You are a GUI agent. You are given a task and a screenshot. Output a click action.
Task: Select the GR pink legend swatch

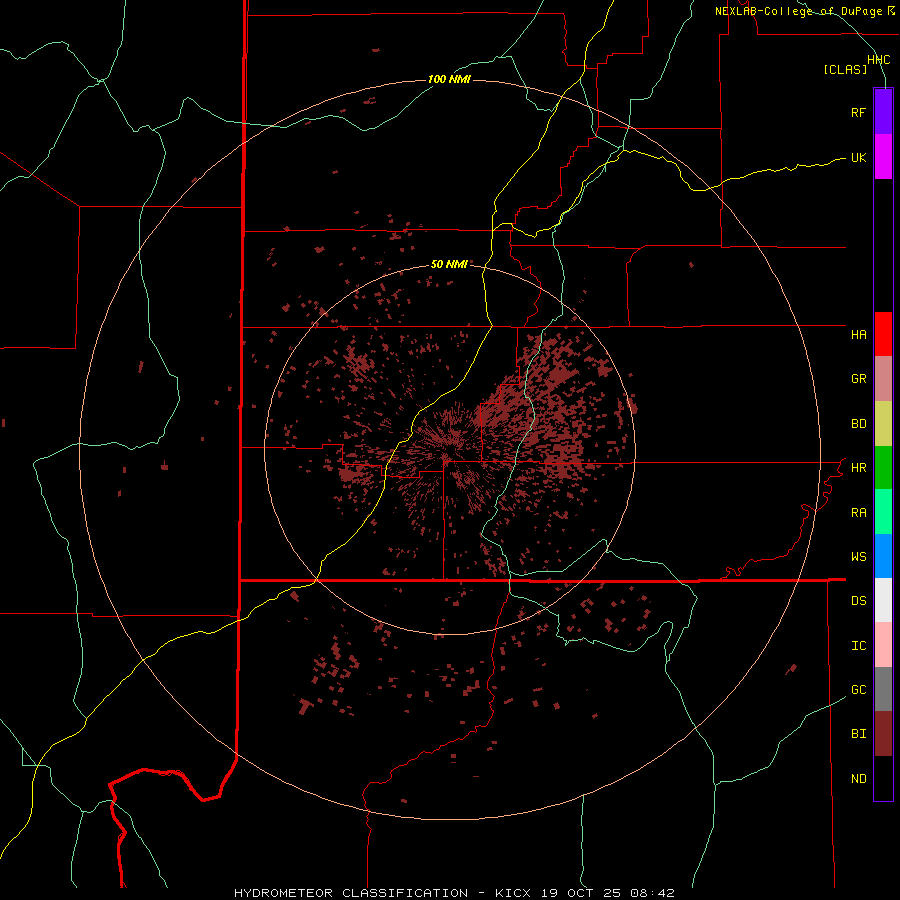[883, 379]
